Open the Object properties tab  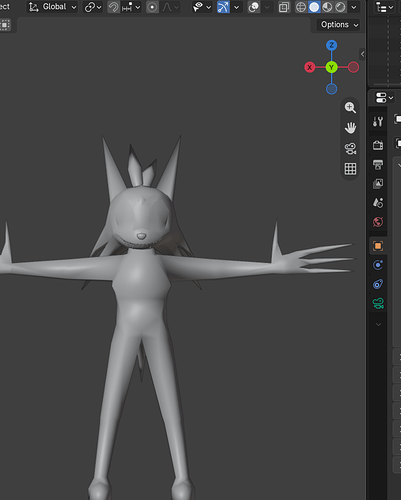pos(378,246)
